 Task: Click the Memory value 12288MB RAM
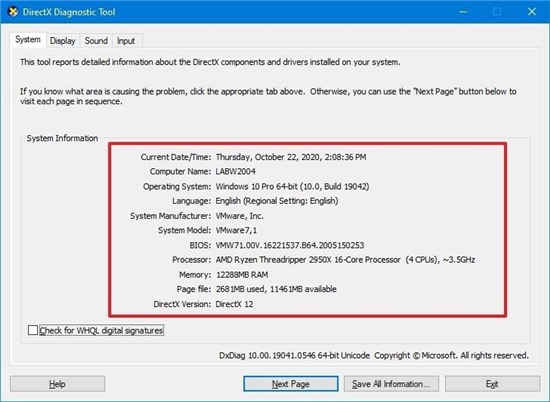[x=242, y=275]
